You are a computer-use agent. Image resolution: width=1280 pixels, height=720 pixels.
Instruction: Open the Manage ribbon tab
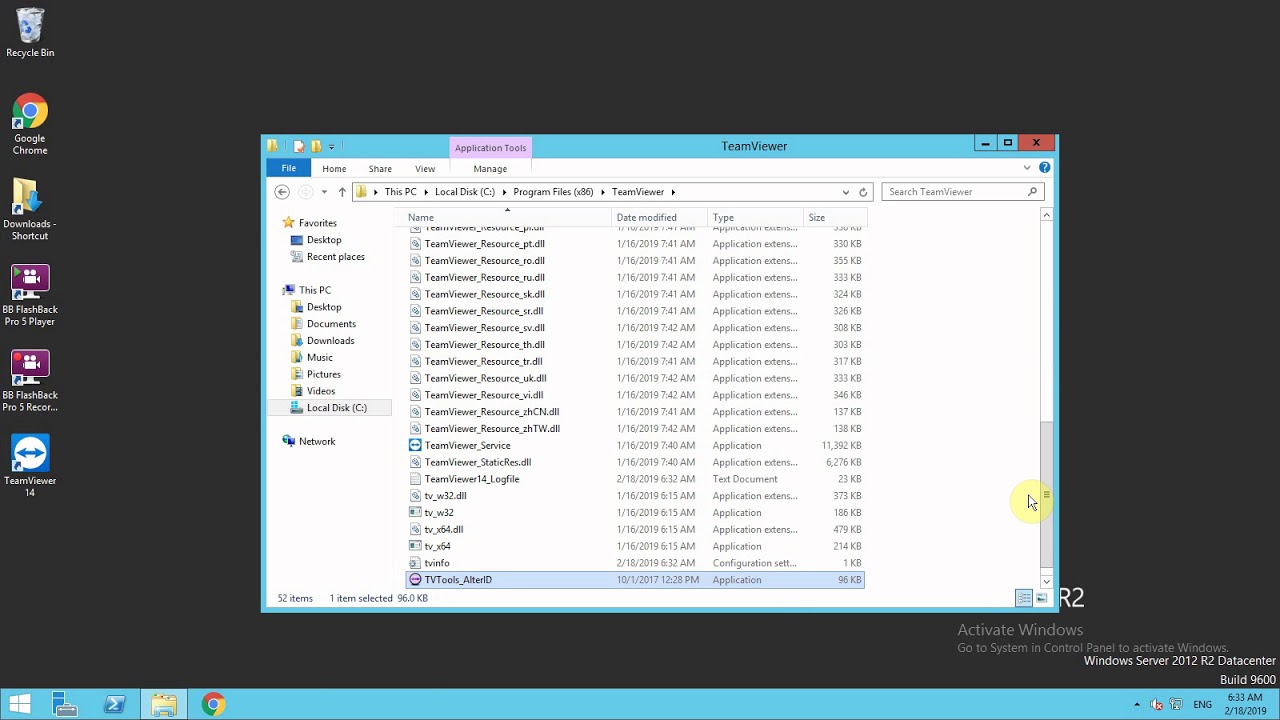(490, 169)
